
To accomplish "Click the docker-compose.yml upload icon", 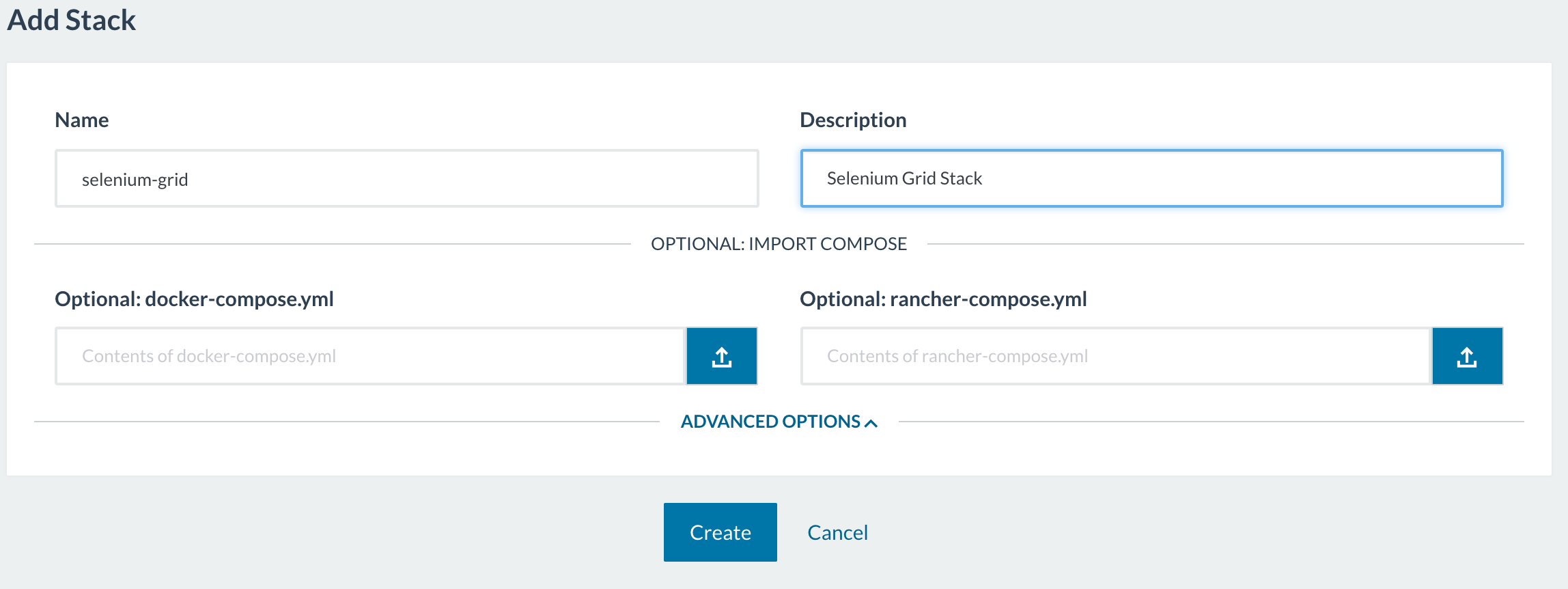I will point(722,356).
